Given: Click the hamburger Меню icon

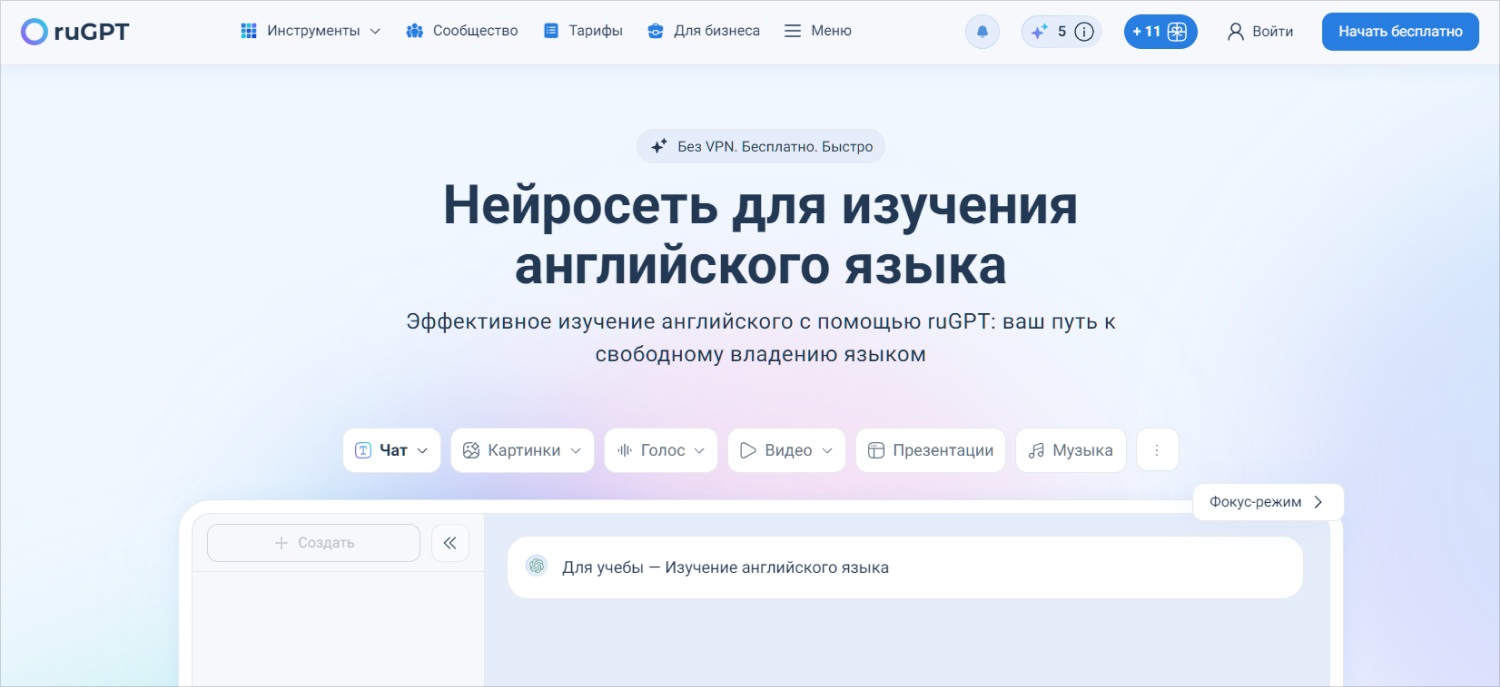Looking at the screenshot, I should click(x=793, y=31).
